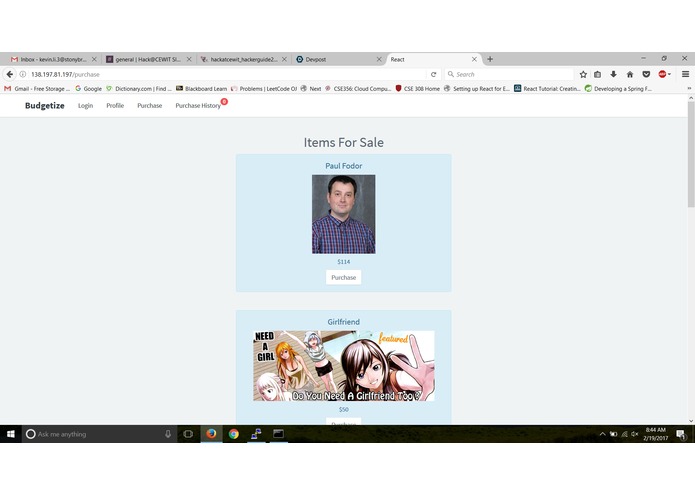Click the Cortana microphone icon

coord(168,434)
